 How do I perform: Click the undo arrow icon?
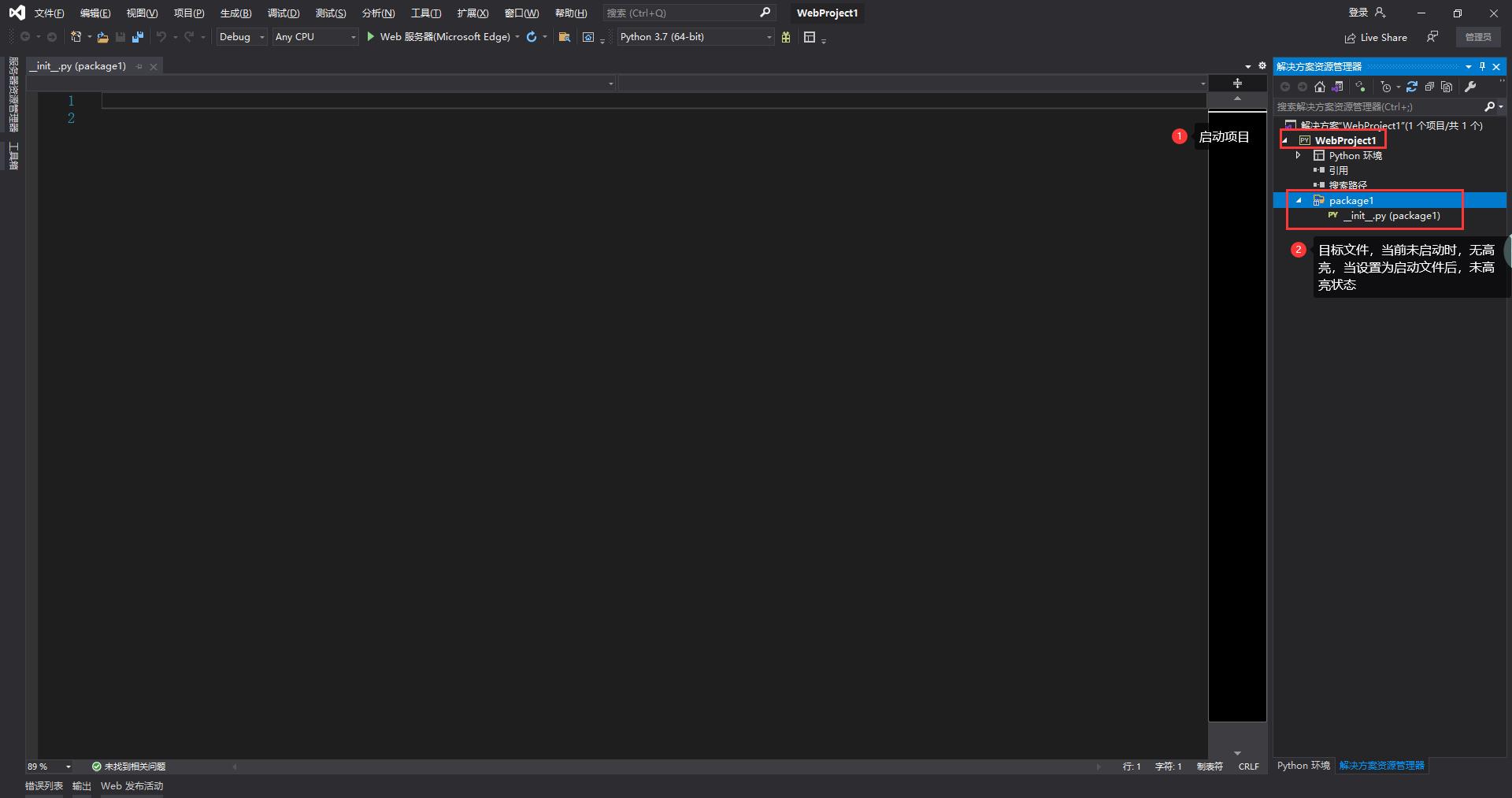(x=161, y=37)
